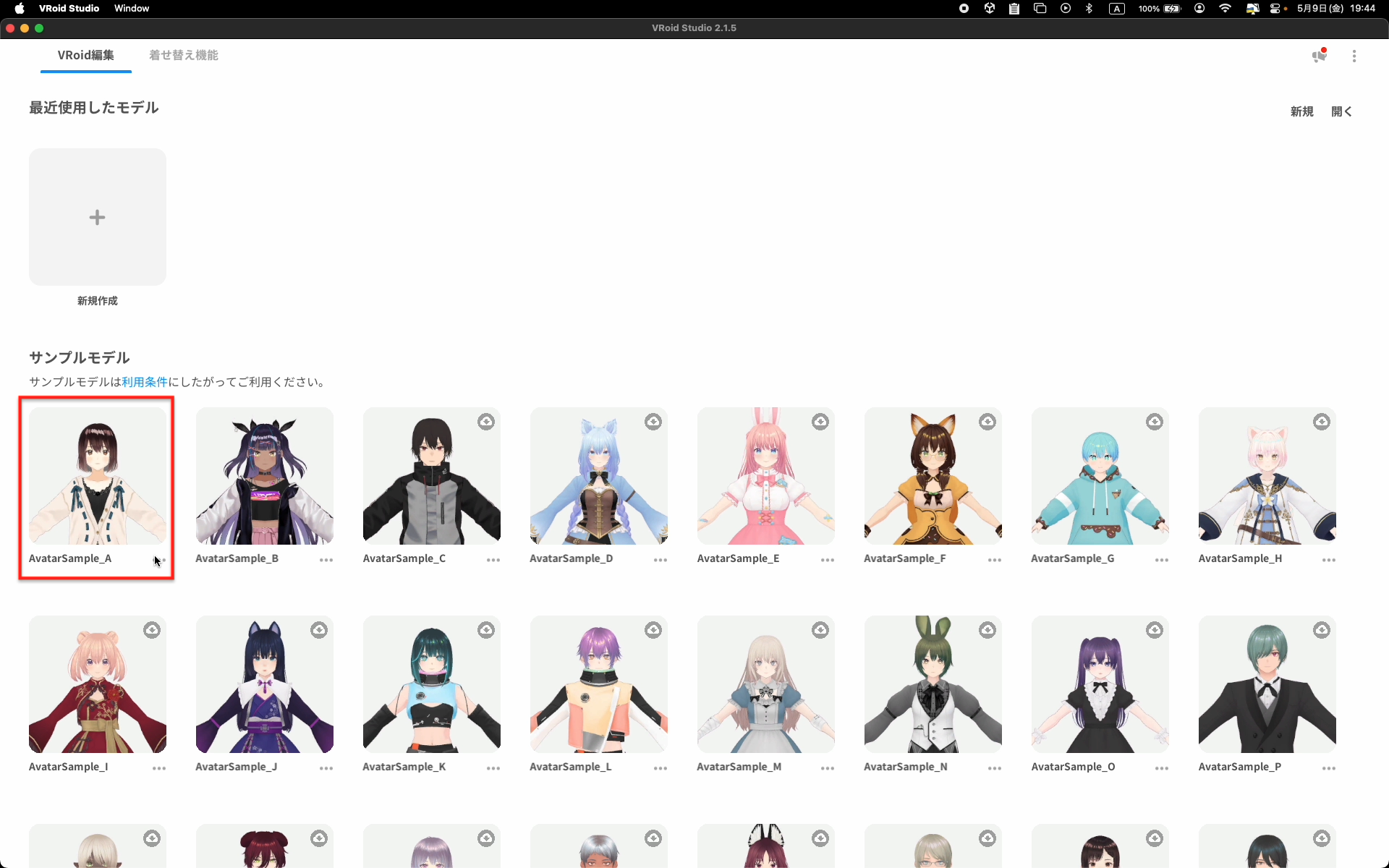Click the 新規作成 label
The width and height of the screenshot is (1389, 868).
click(x=98, y=301)
